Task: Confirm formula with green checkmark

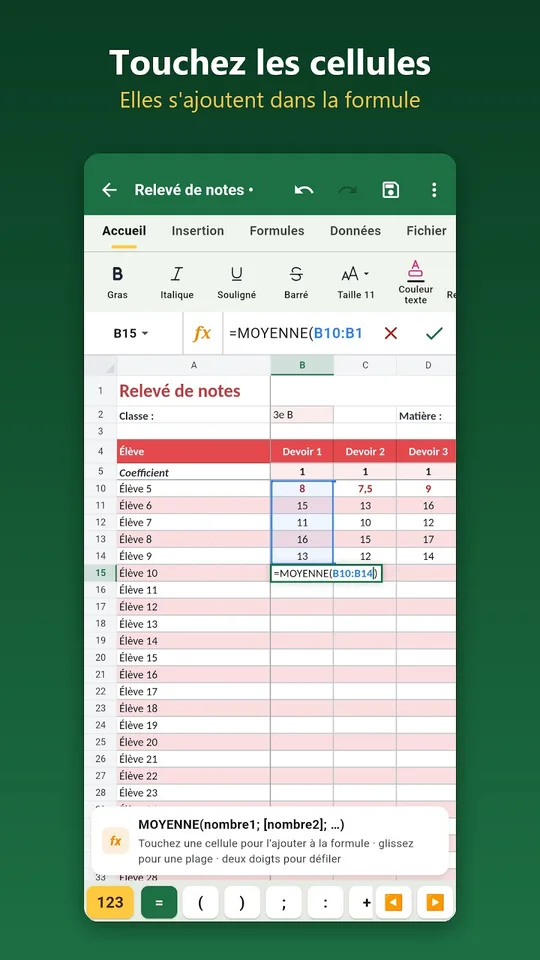Action: (434, 333)
